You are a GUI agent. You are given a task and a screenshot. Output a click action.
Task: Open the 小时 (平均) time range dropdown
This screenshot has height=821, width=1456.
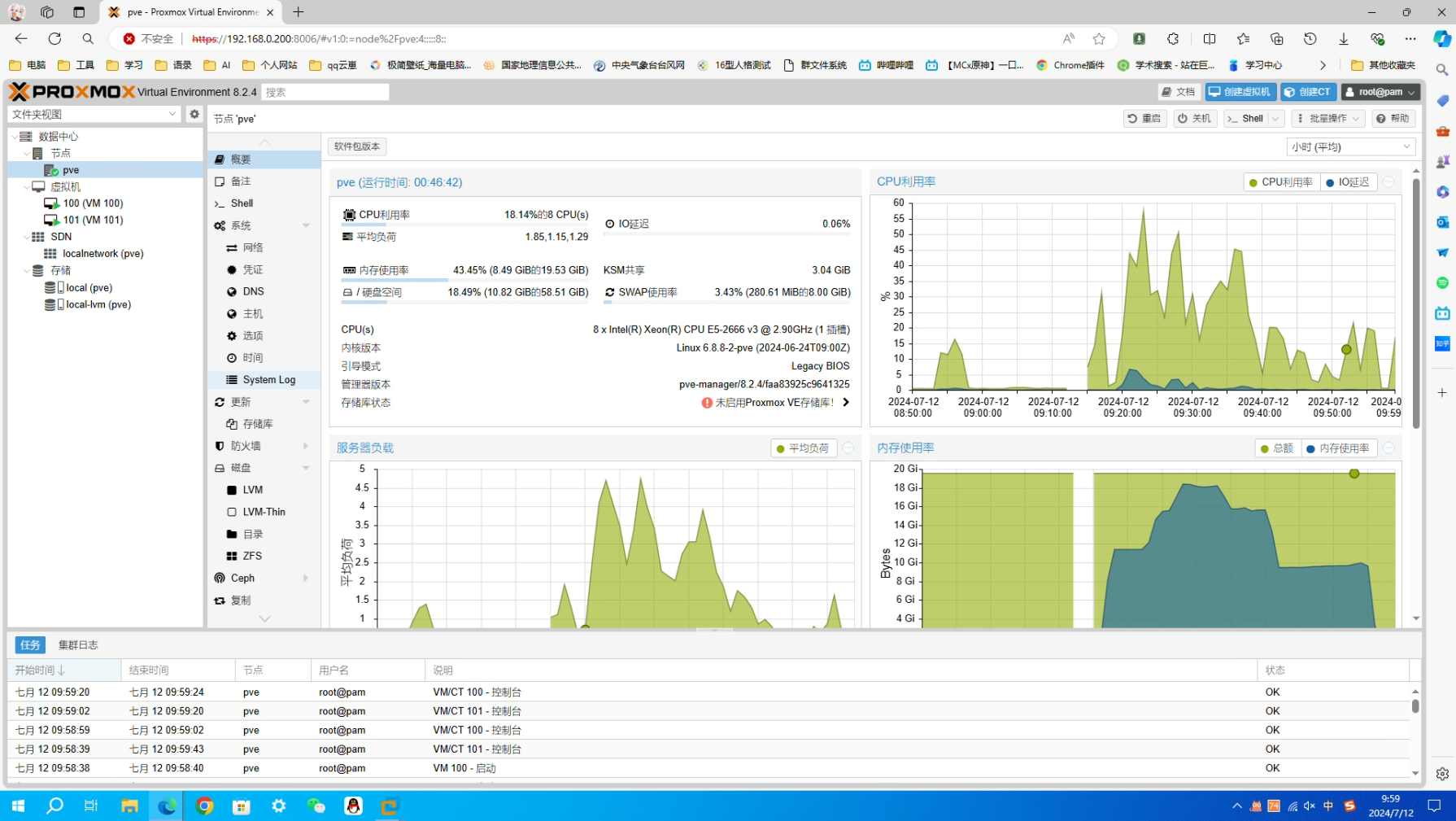click(1351, 146)
